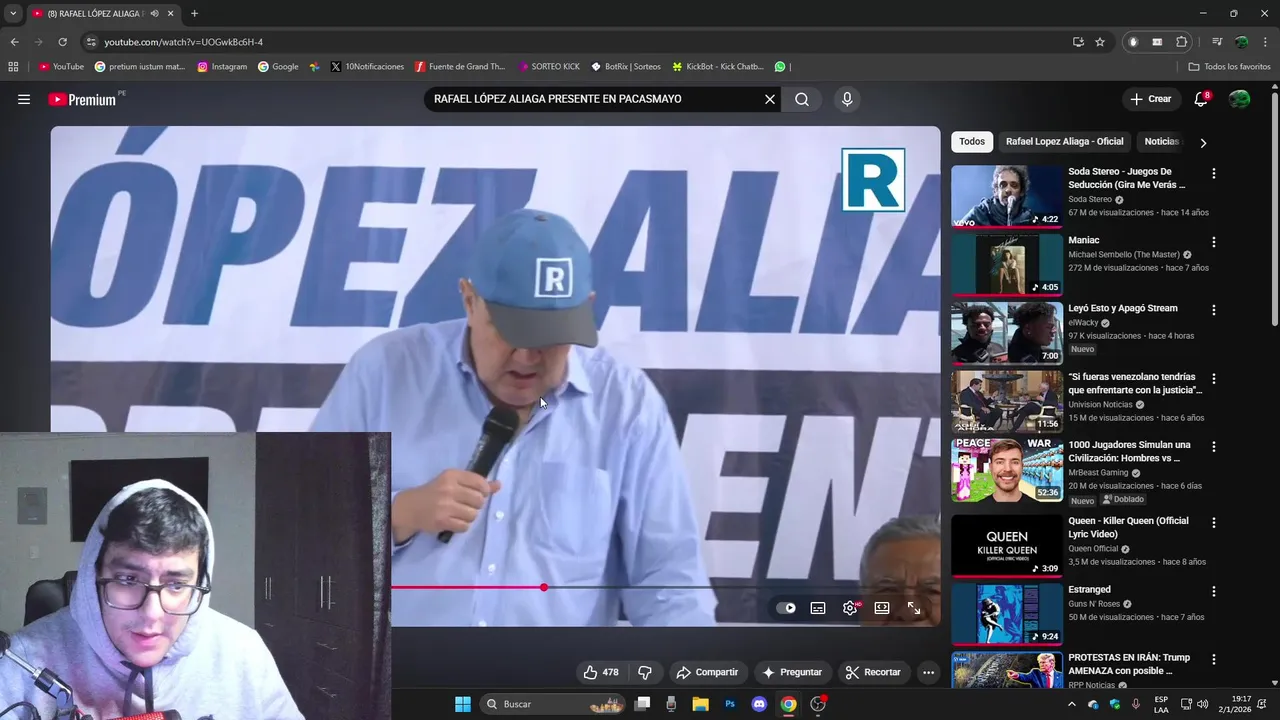1280x720 pixels.
Task: Click the YouTube search magnifier button
Action: pyautogui.click(x=802, y=99)
